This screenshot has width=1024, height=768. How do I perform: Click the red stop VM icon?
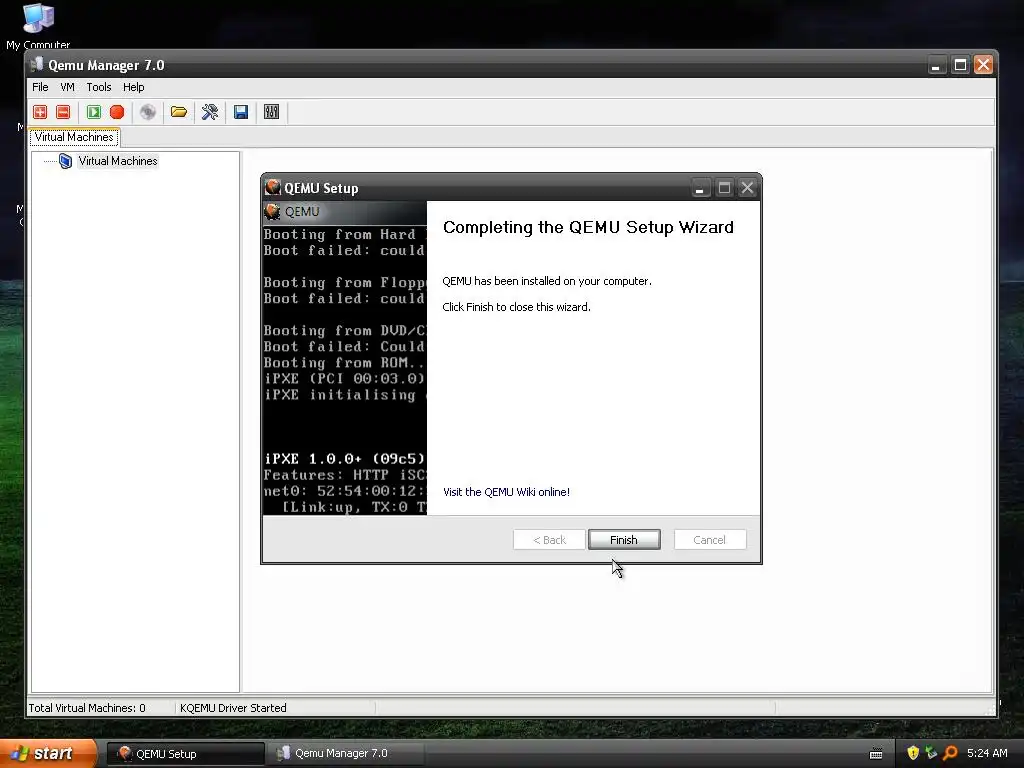117,112
